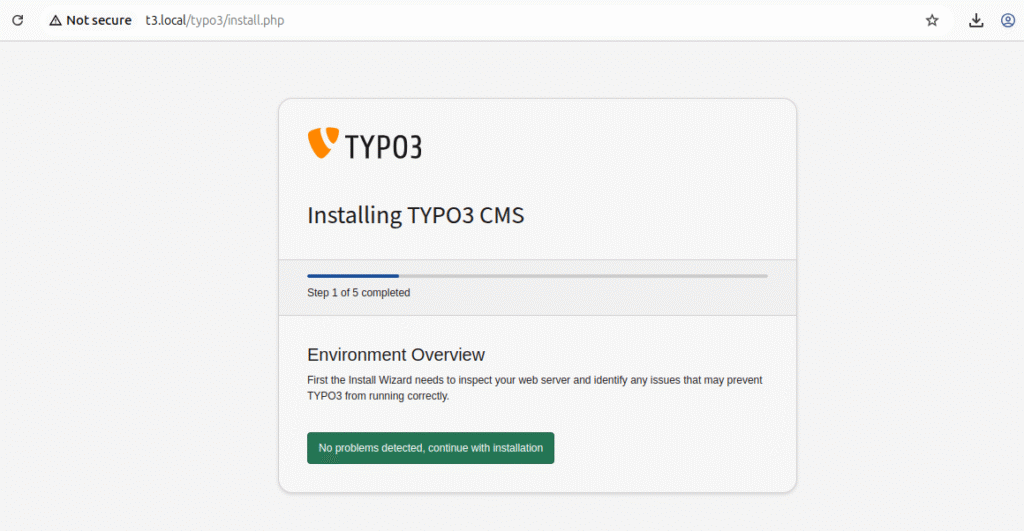Click the warning triangle security icon
This screenshot has height=531, width=1024.
(55, 20)
